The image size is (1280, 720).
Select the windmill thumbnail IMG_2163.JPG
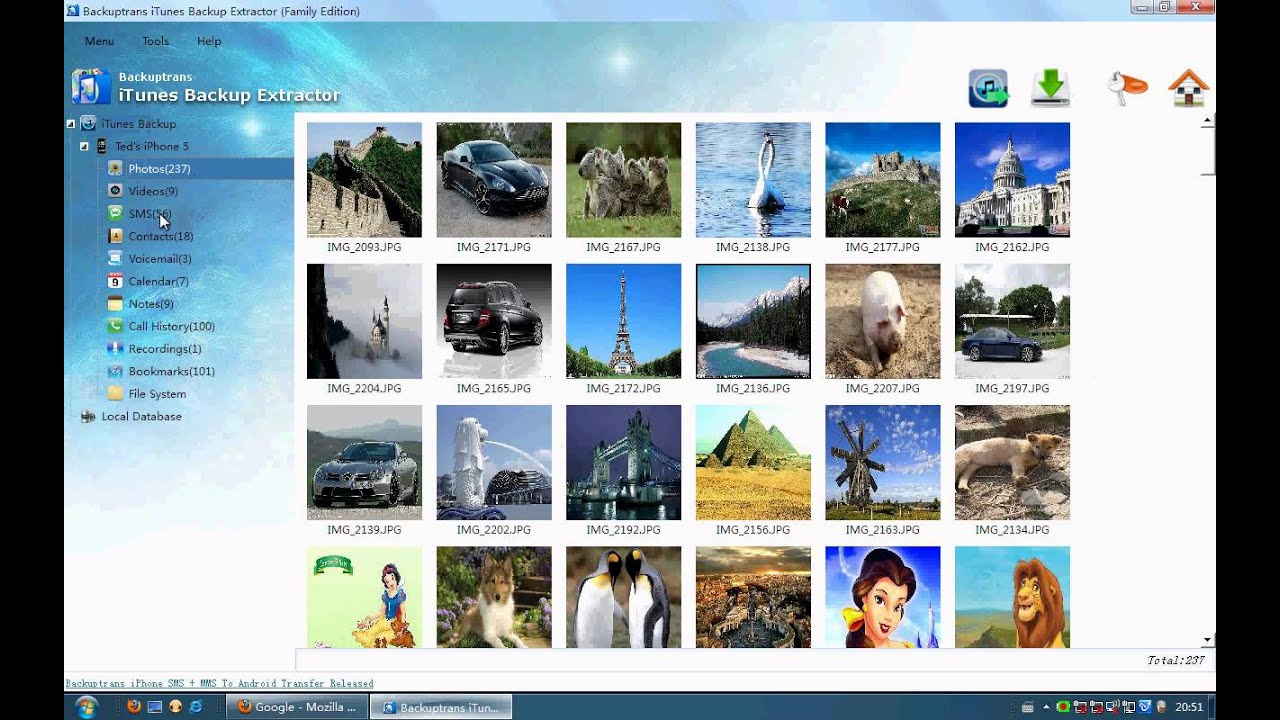[x=883, y=462]
